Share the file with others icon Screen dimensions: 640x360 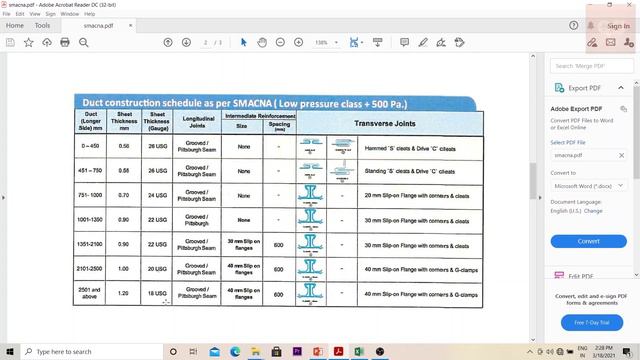pyautogui.click(x=629, y=42)
